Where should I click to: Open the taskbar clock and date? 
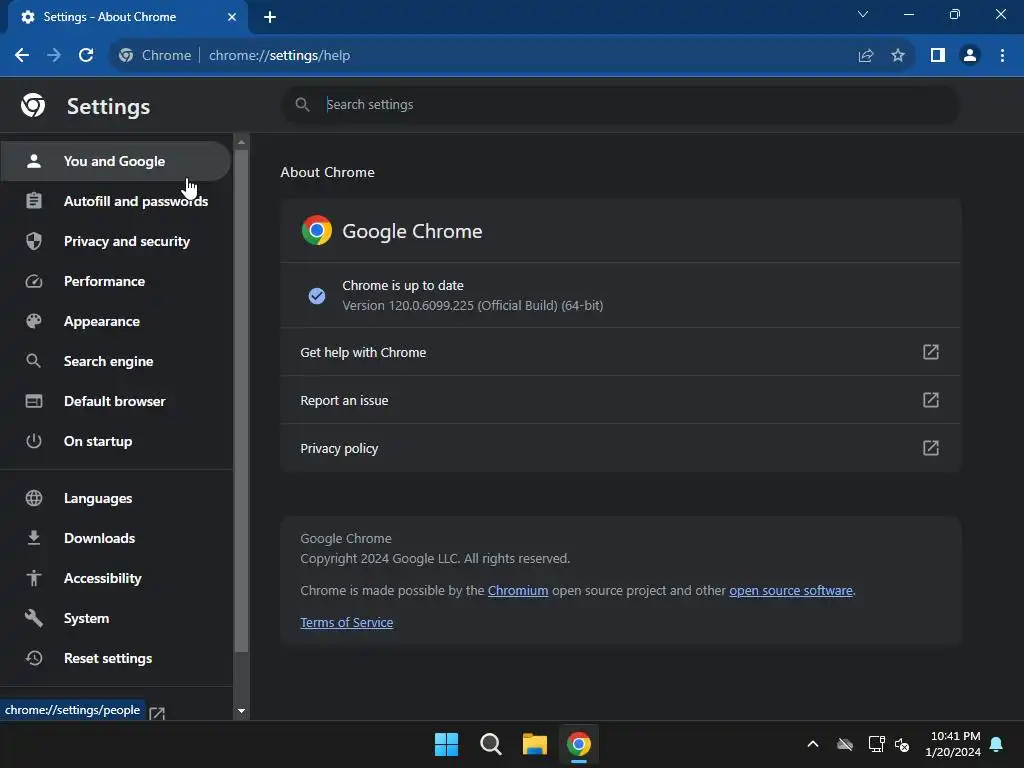point(953,744)
